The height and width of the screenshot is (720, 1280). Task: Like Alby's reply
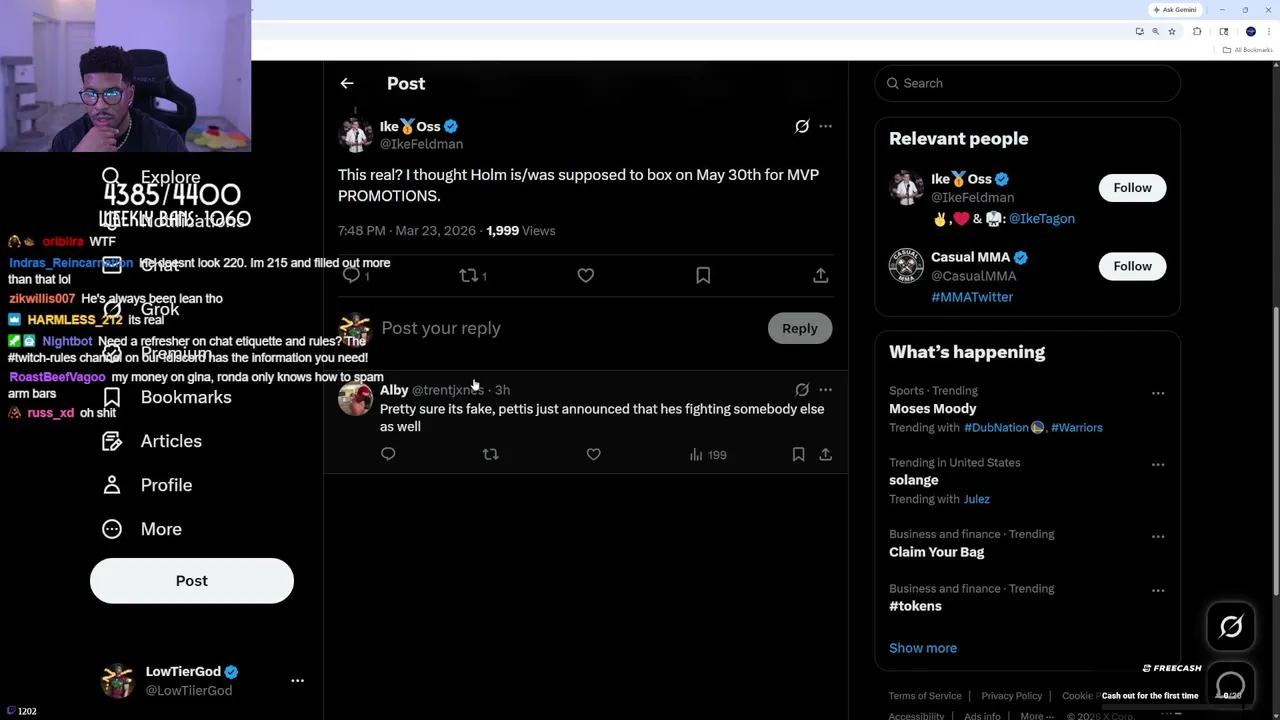point(593,454)
